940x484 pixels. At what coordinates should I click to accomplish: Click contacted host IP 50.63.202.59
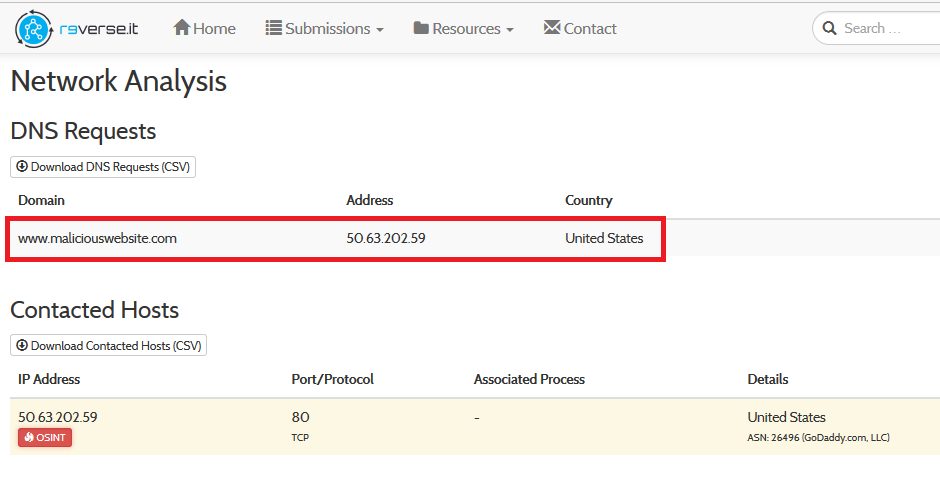point(58,417)
